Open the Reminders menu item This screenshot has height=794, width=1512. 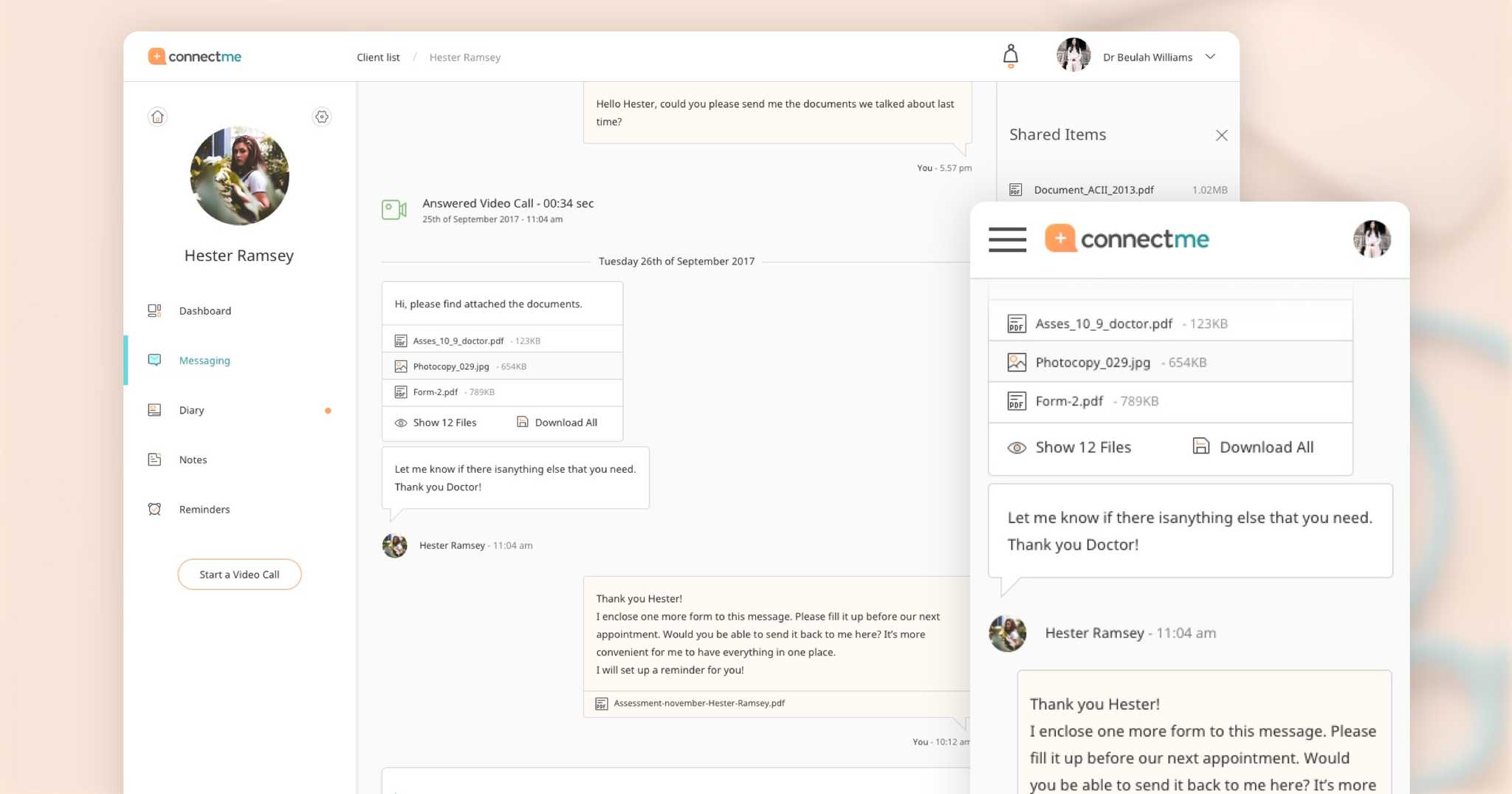205,509
